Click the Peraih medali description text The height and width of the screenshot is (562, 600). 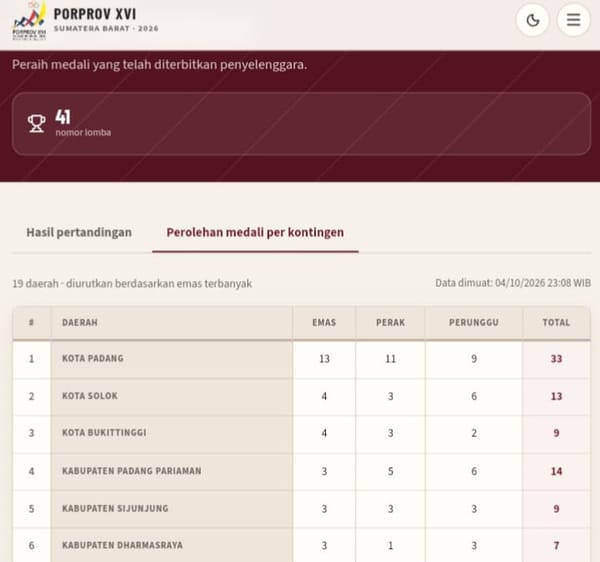[159, 65]
